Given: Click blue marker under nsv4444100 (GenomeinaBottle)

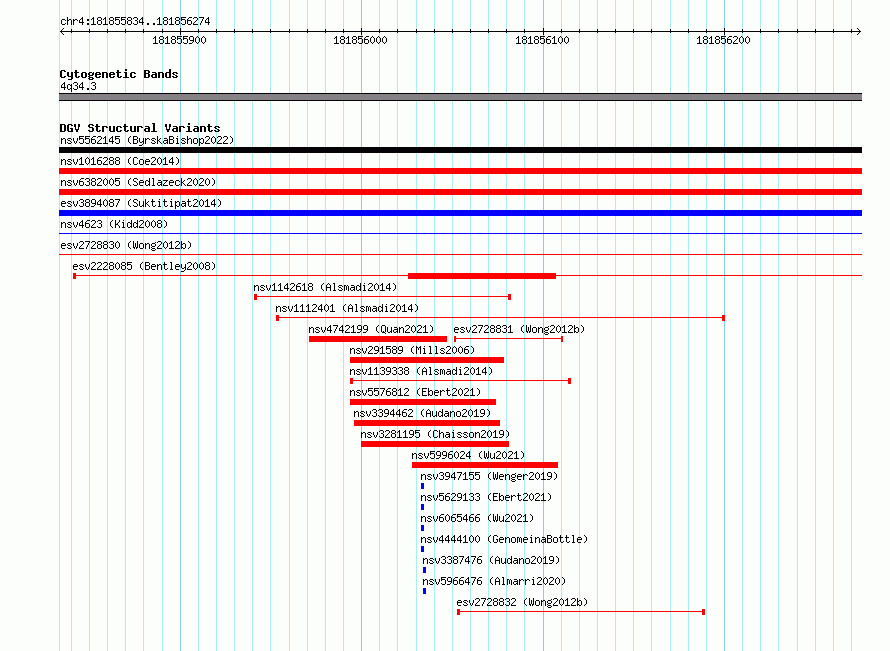Looking at the screenshot, I should tap(422, 549).
